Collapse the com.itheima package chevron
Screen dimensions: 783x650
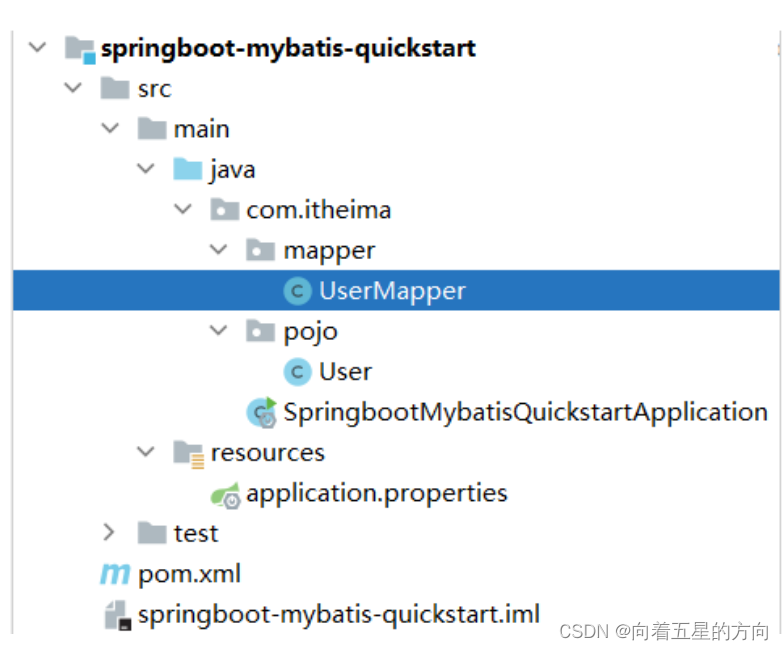(183, 209)
